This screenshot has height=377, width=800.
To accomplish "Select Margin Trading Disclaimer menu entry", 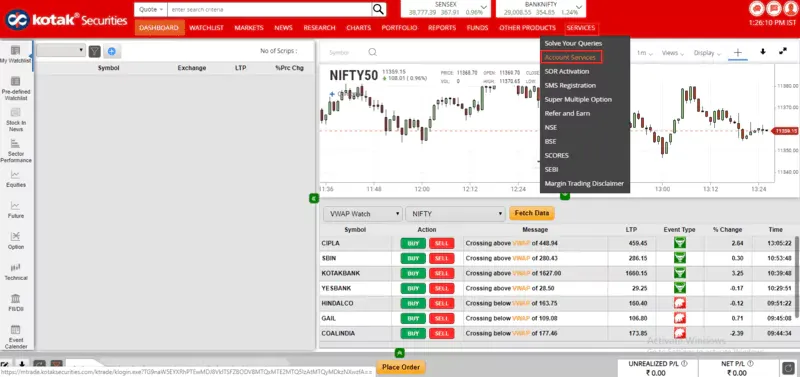I will 584,183.
